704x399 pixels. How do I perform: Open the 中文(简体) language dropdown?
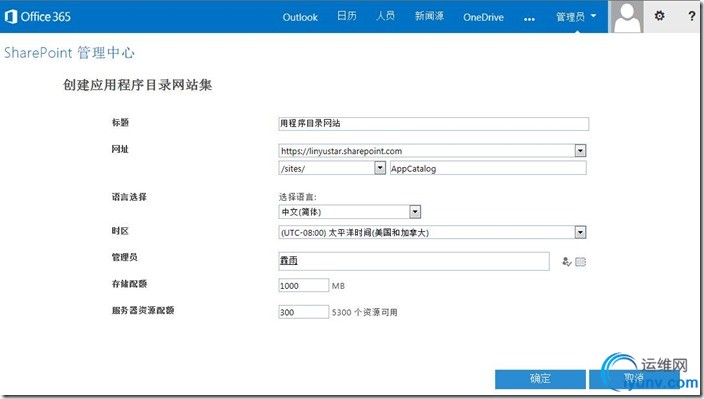click(x=415, y=212)
